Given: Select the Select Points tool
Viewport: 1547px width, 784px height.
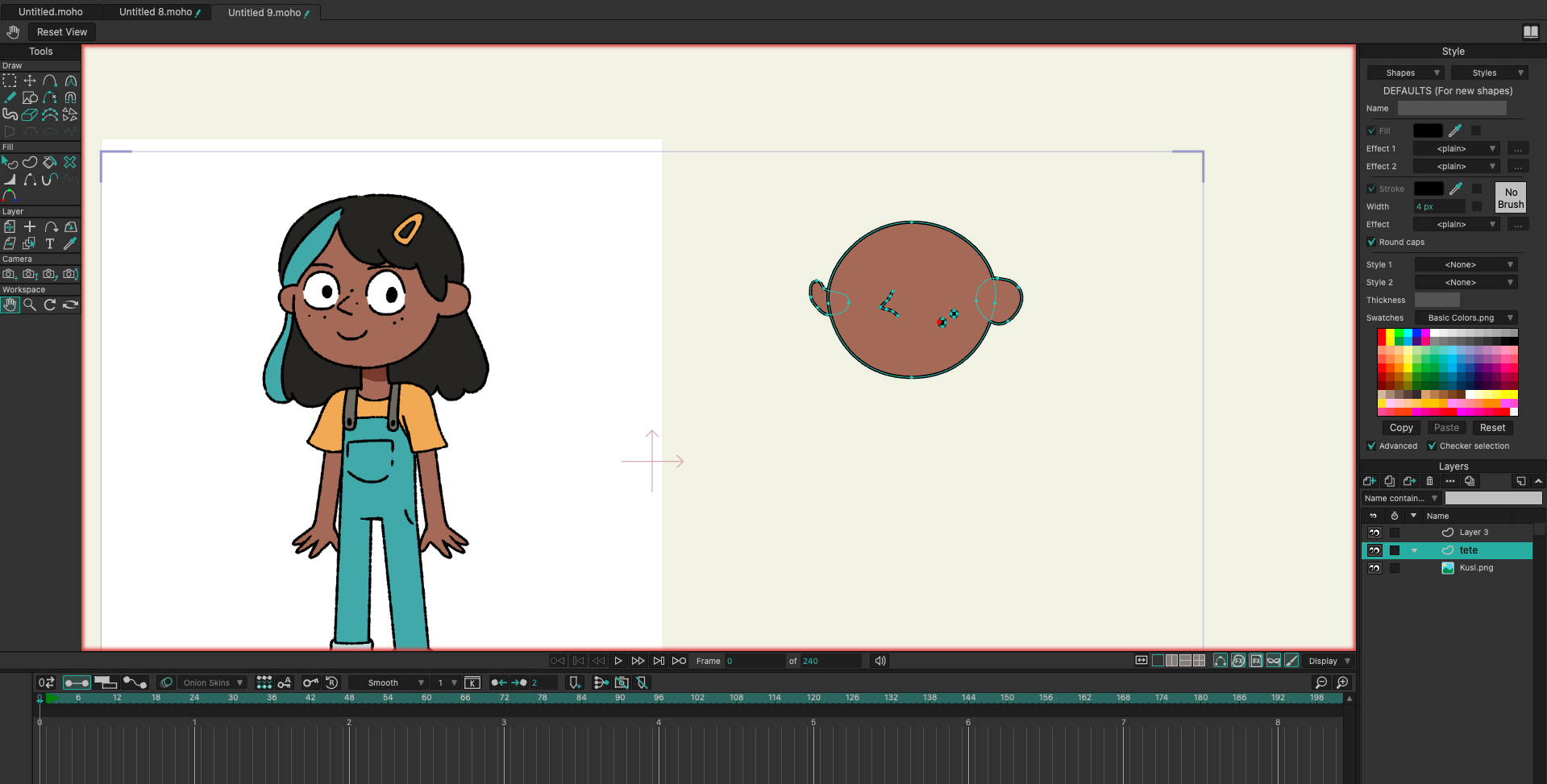Looking at the screenshot, I should 10,81.
